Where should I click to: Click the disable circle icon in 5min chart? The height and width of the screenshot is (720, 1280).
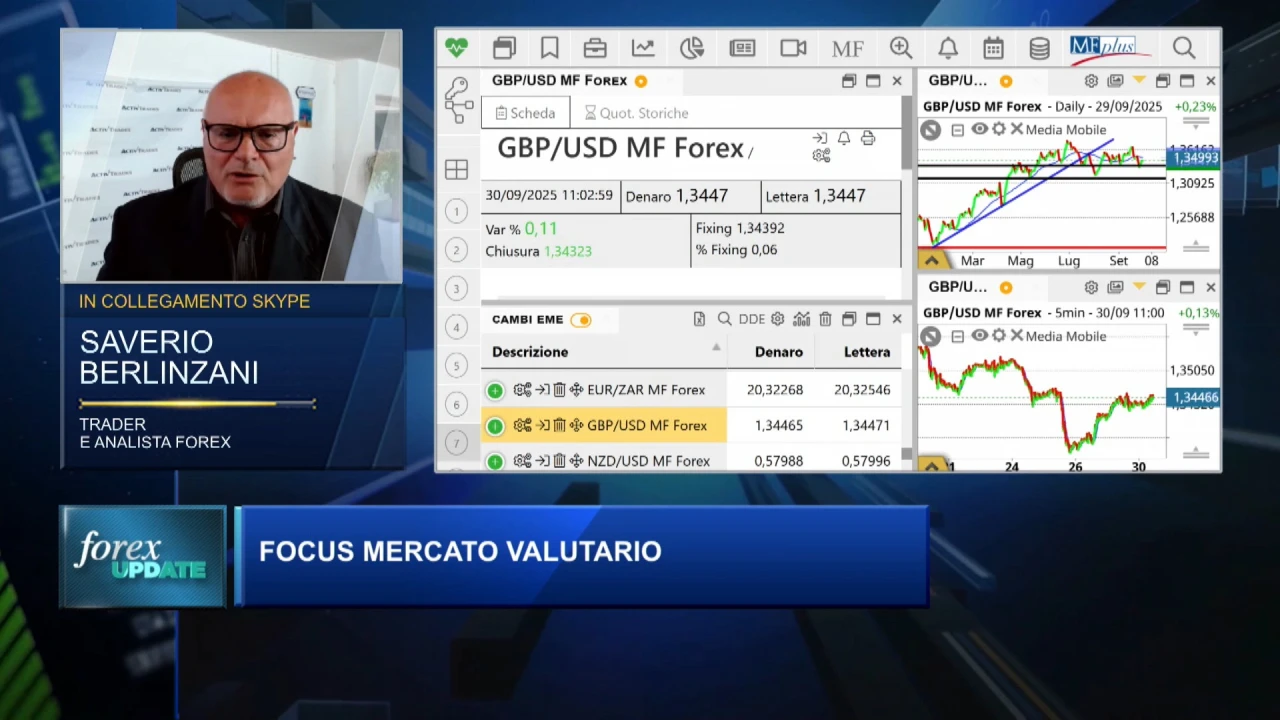(931, 337)
